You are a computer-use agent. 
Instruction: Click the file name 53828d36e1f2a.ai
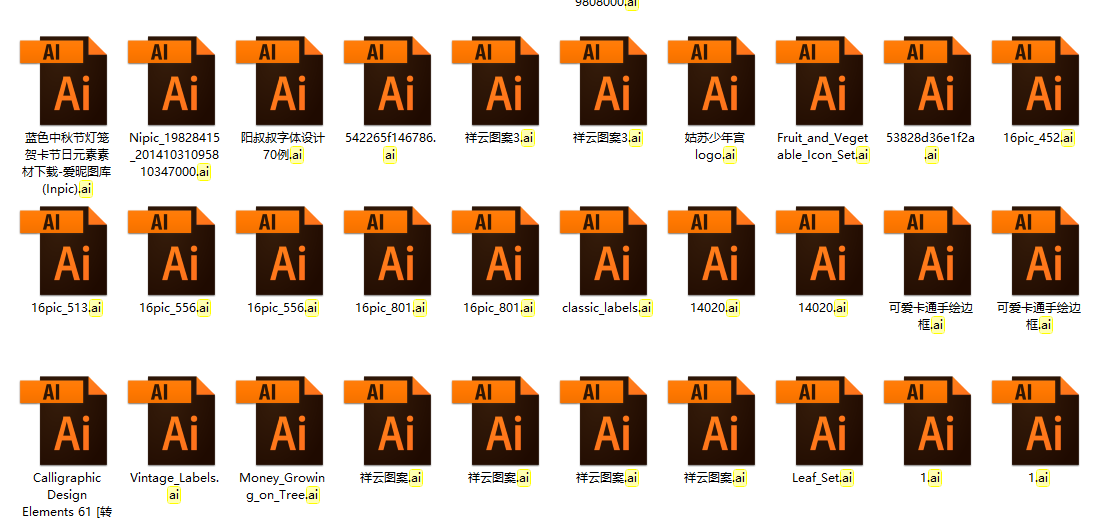tap(930, 146)
